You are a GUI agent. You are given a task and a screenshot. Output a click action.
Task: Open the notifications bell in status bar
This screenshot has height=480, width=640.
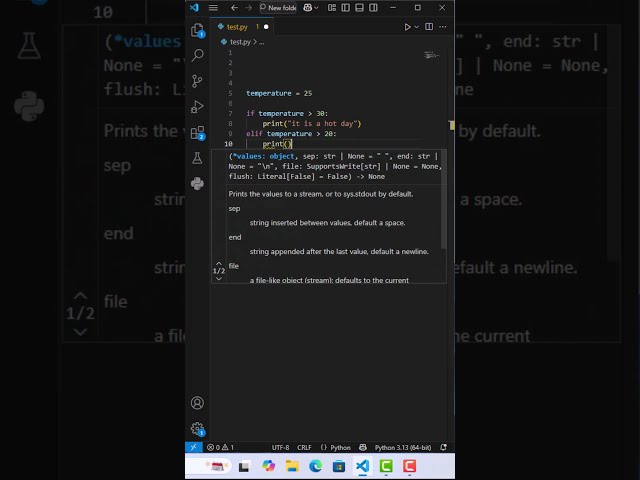tap(444, 447)
